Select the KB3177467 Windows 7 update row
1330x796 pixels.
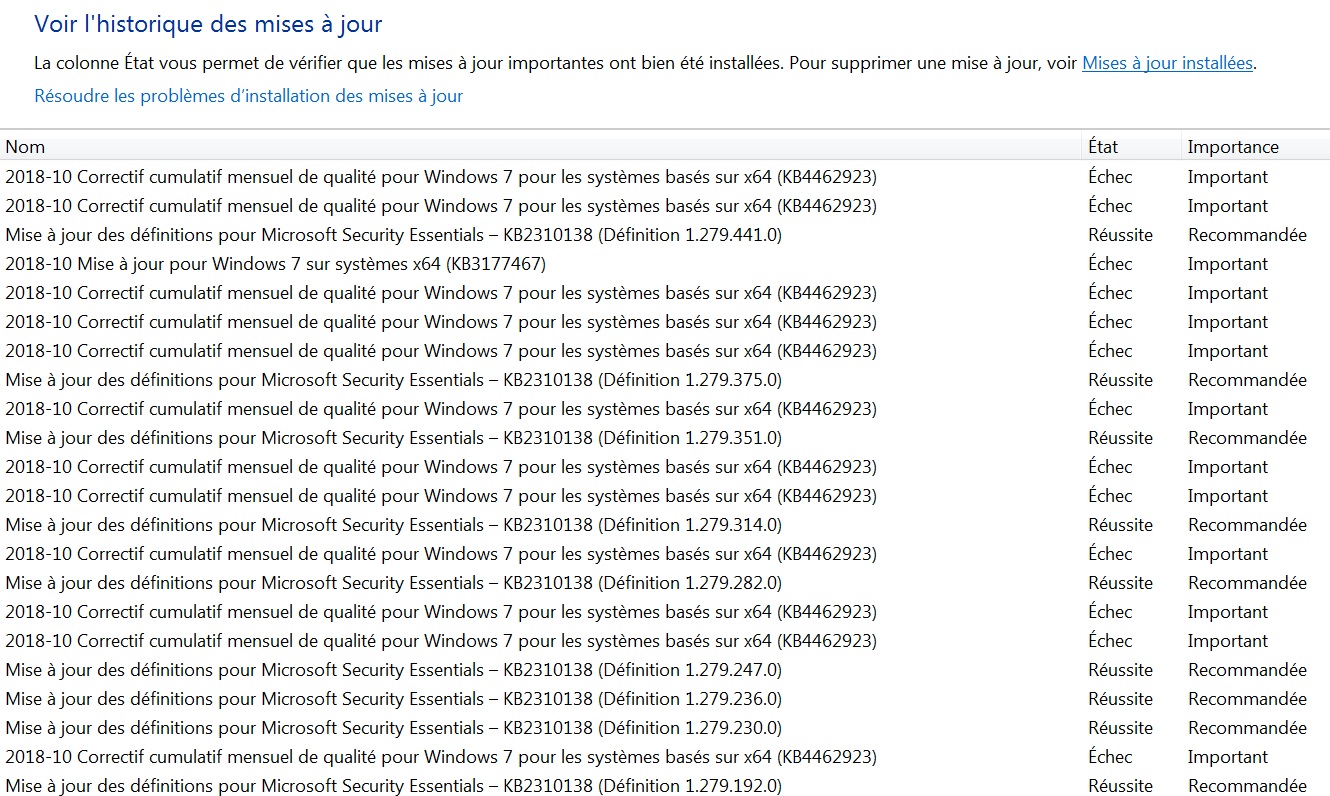(x=665, y=264)
